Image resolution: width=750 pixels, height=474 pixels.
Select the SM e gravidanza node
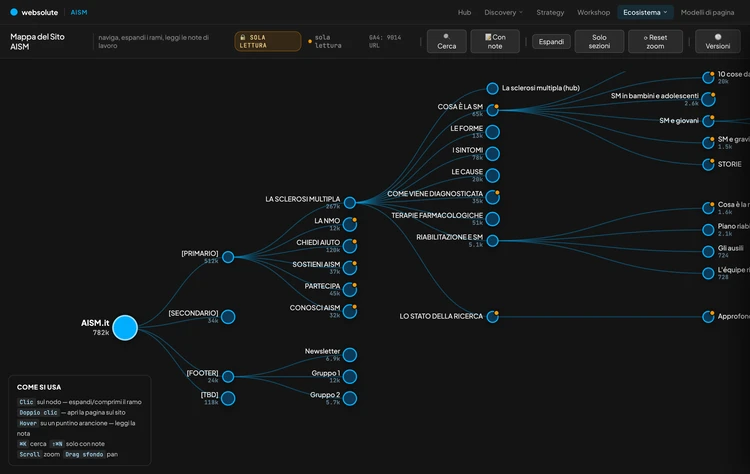tap(708, 143)
